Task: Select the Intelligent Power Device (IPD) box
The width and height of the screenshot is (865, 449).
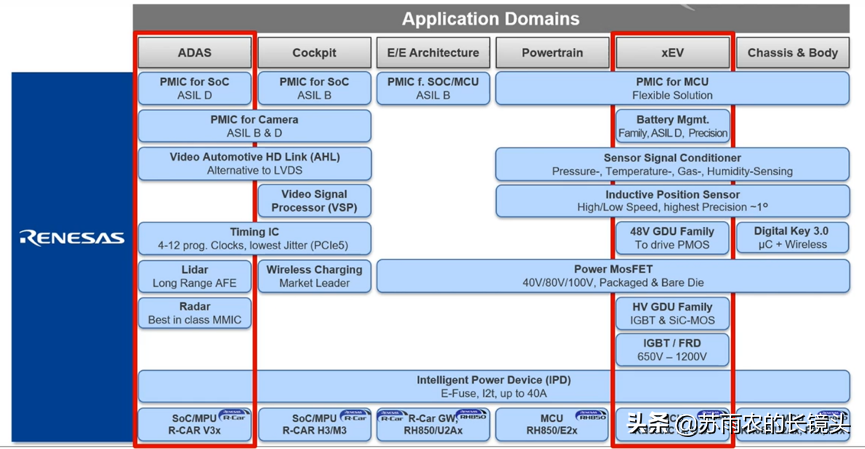Action: tap(494, 387)
